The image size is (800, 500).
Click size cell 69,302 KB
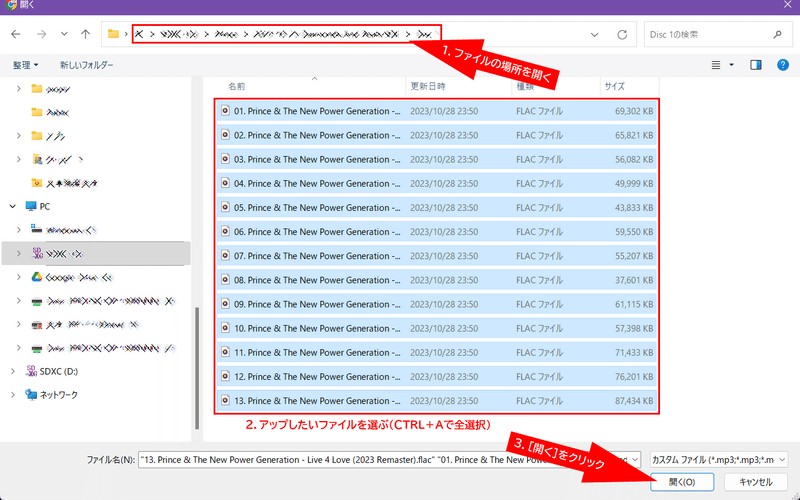634,111
